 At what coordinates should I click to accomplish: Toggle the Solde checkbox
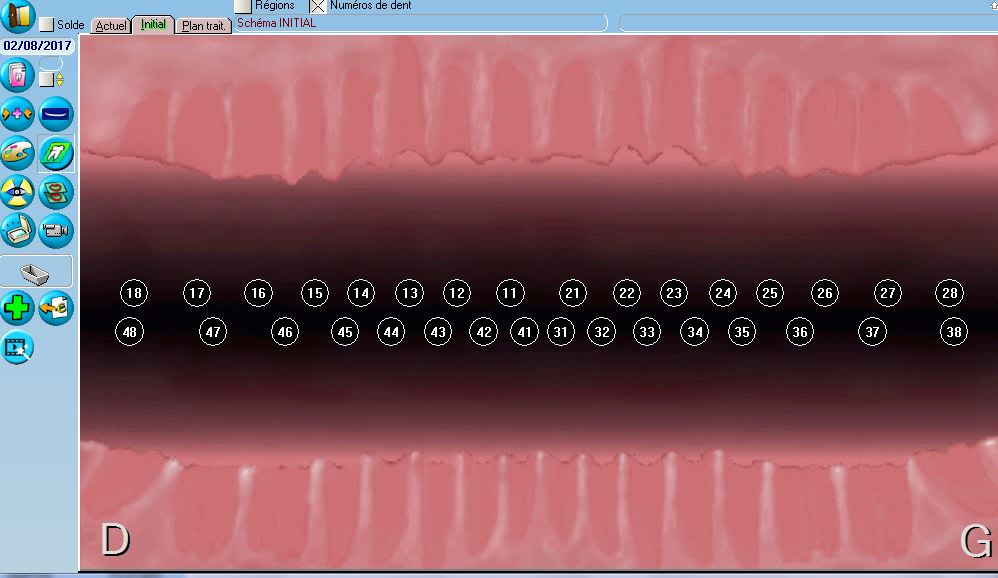[x=47, y=25]
